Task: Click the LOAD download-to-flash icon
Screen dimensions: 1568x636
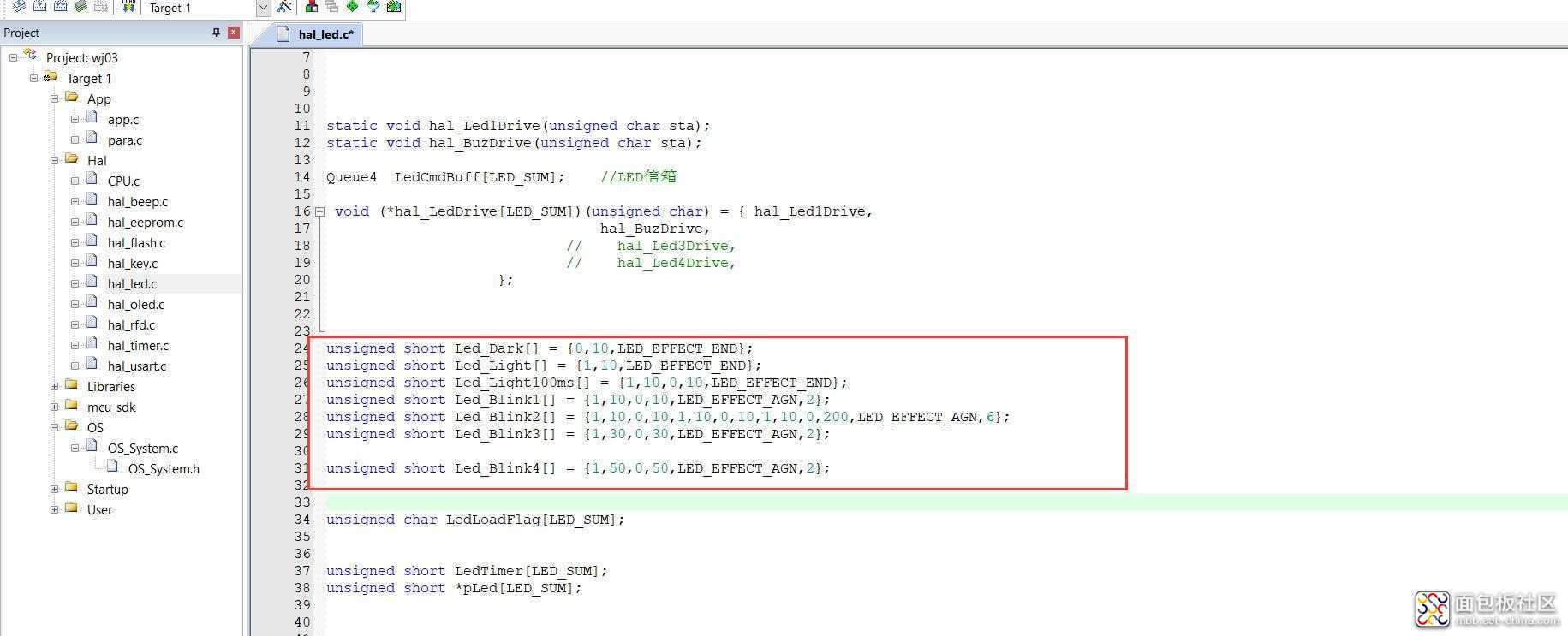Action: (128, 7)
